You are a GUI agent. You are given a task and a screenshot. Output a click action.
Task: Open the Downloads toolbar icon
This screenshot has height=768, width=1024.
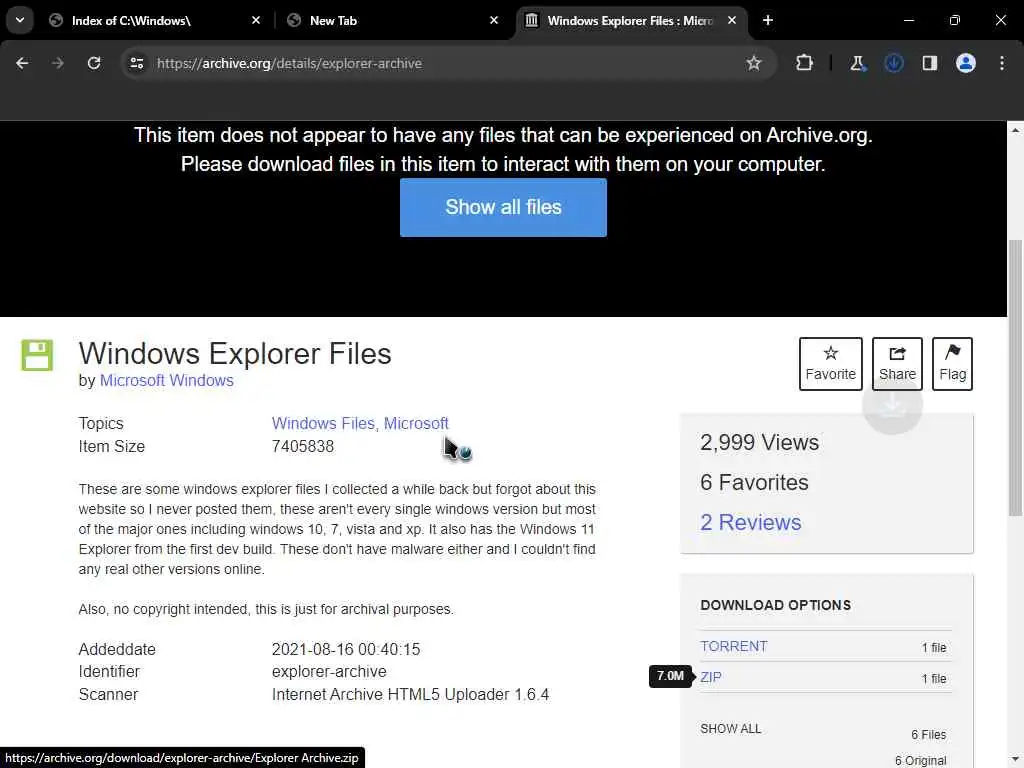tap(894, 63)
